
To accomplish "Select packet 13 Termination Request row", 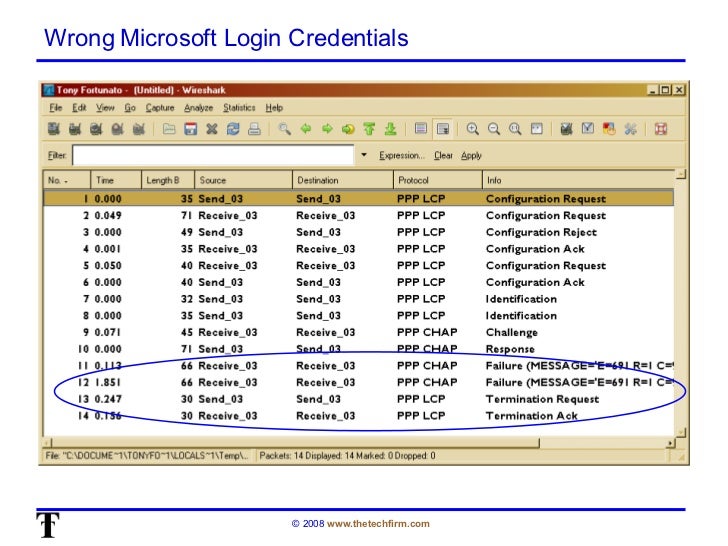I will point(358,399).
